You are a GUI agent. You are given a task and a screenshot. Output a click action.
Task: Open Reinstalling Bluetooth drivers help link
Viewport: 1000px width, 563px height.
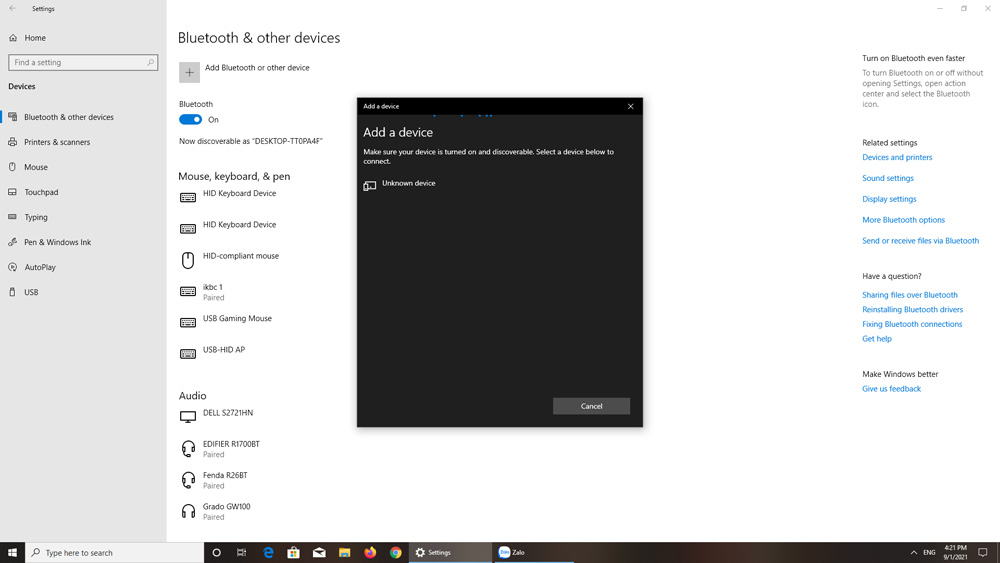(x=912, y=310)
